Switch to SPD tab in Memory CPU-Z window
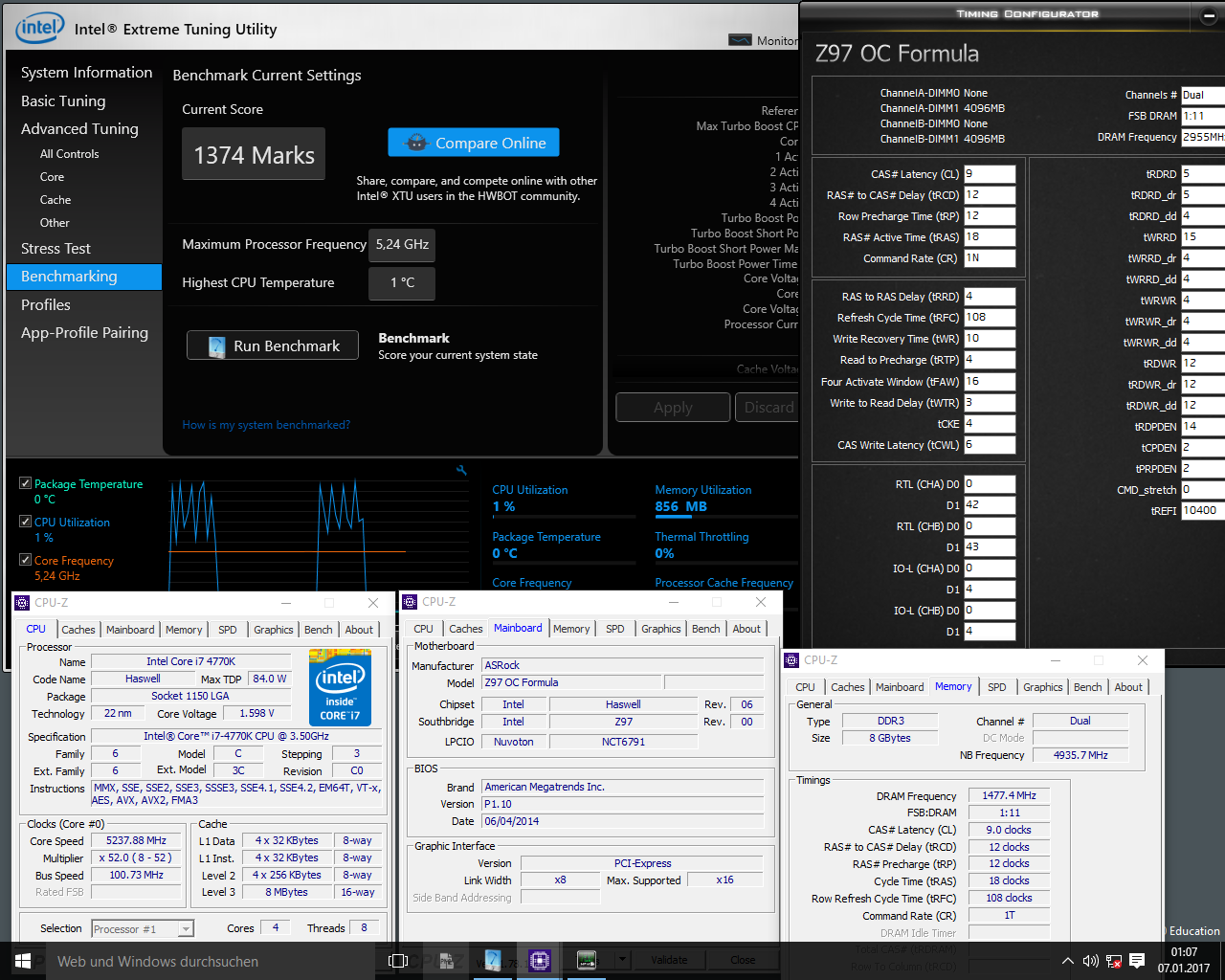This screenshot has width=1225, height=980. (996, 687)
